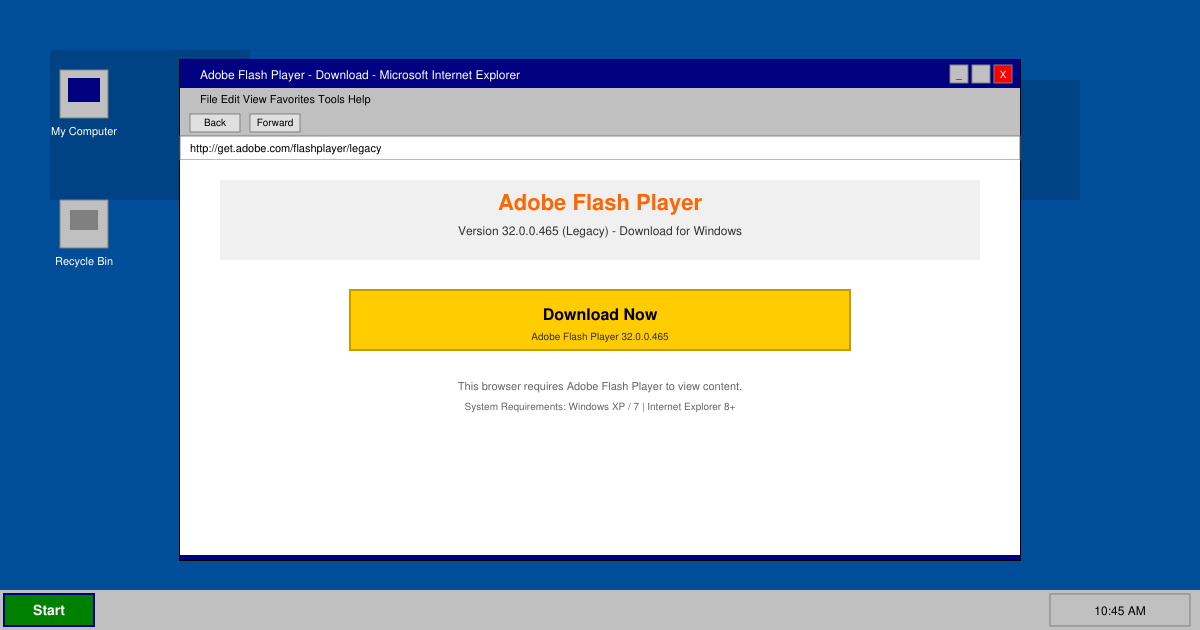Click the Forward navigation button

click(275, 123)
